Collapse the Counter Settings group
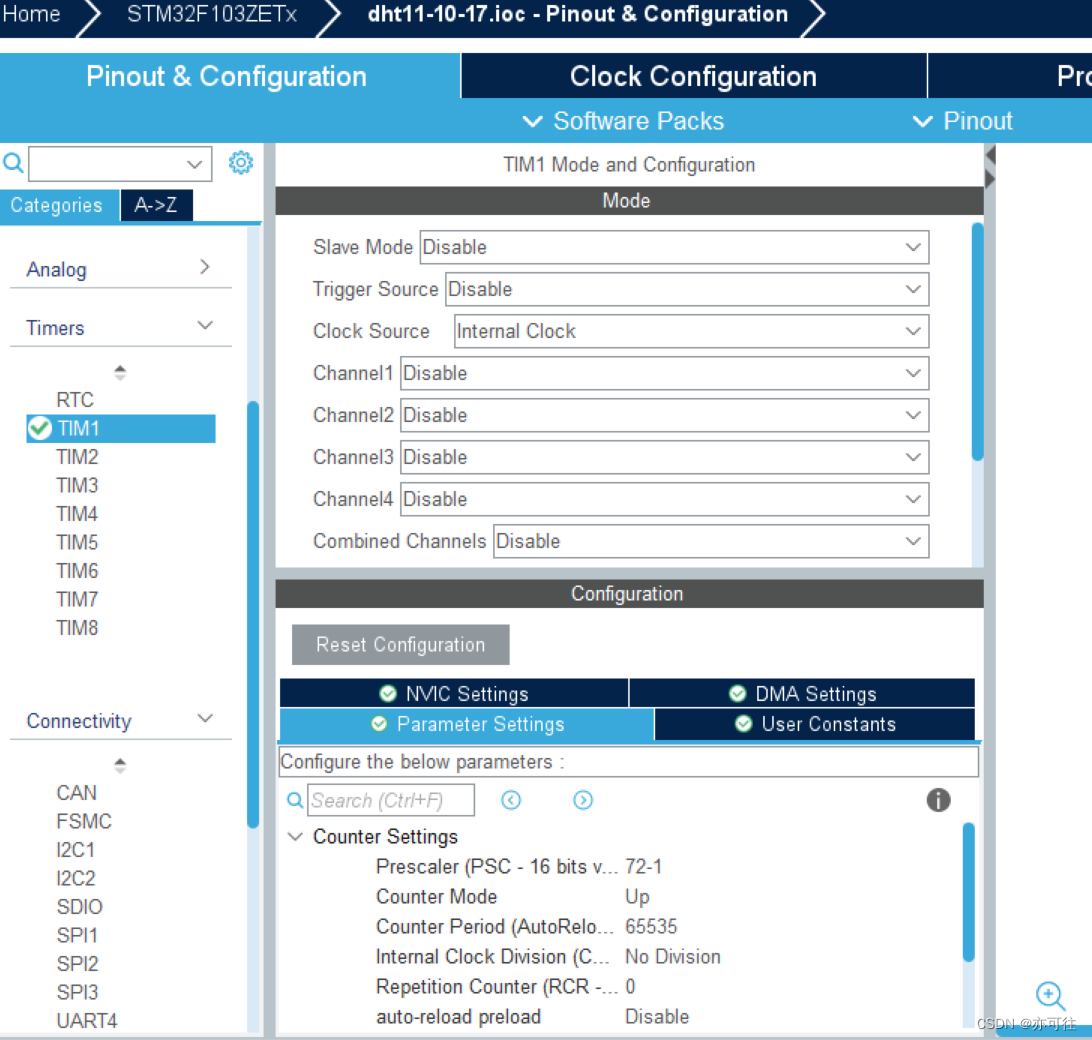This screenshot has height=1040, width=1092. pos(296,837)
